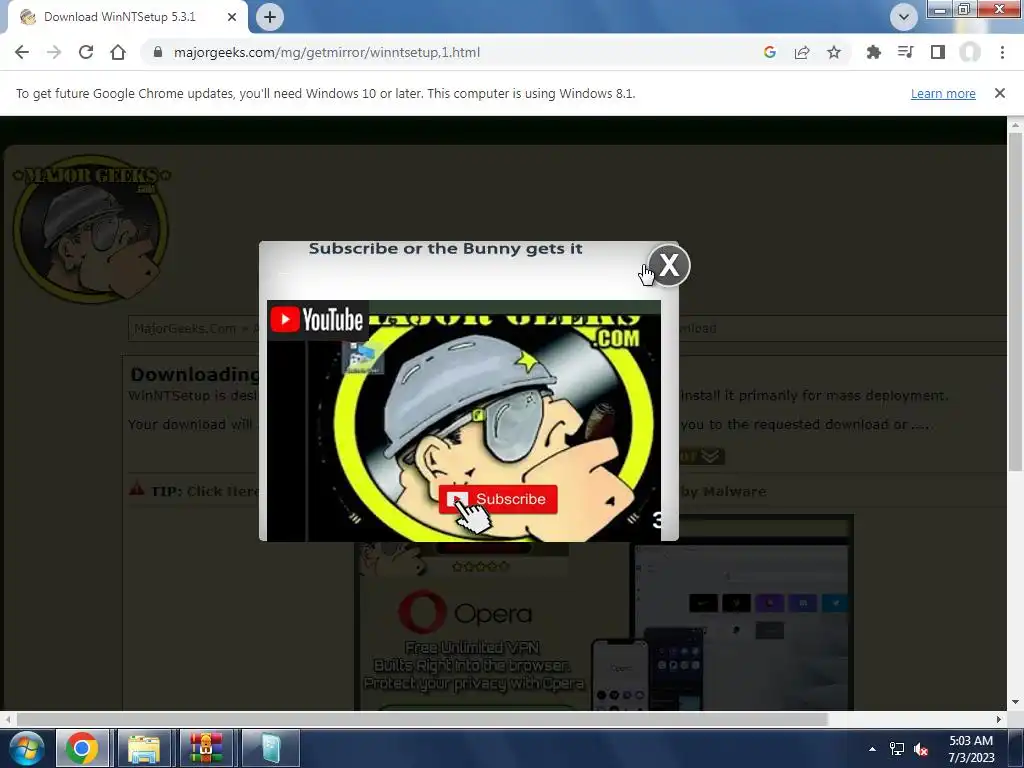Click the red Subscribe button in video

(x=498, y=499)
